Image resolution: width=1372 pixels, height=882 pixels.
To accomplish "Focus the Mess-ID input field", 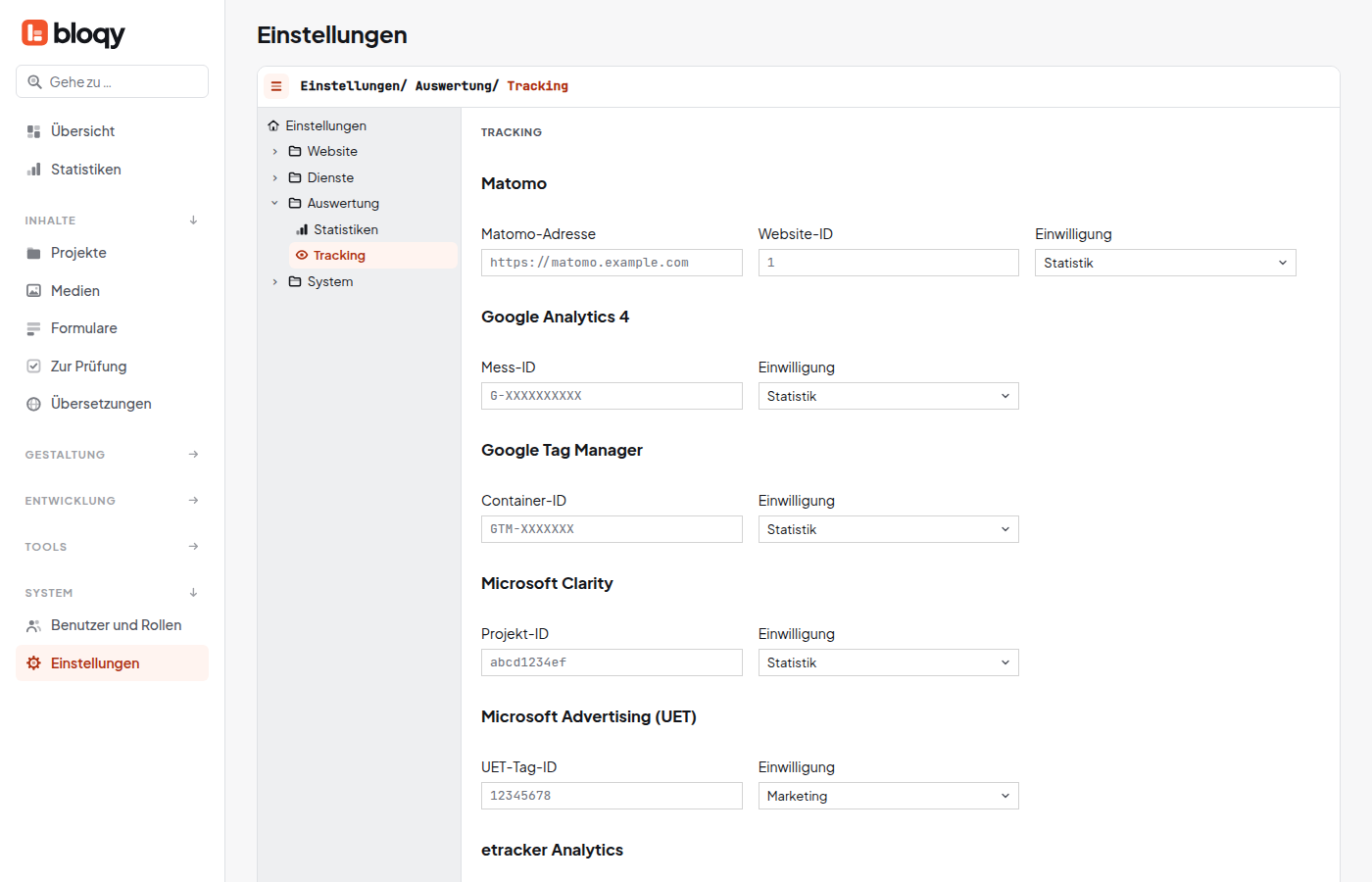I will click(x=612, y=396).
